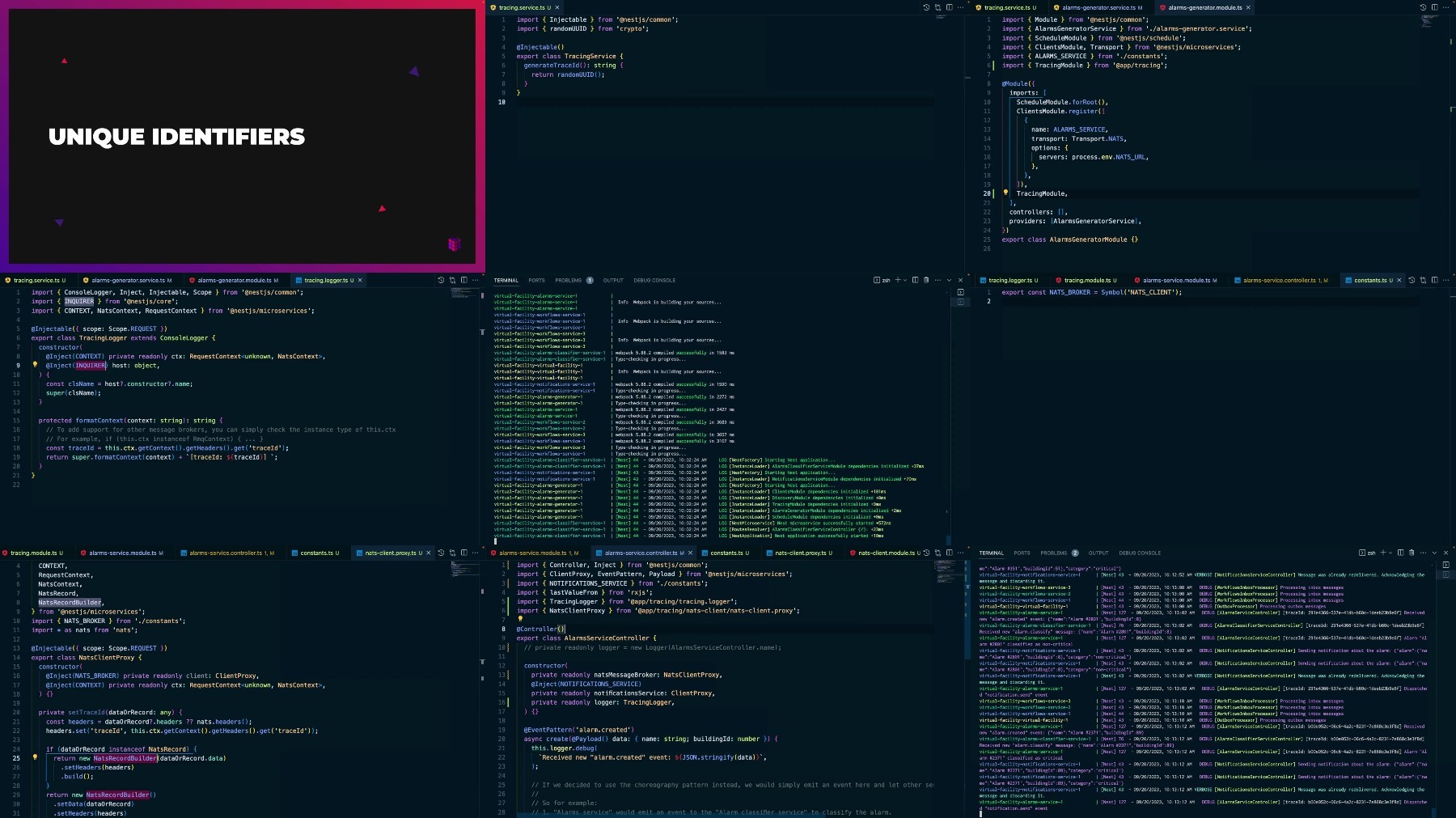Open DEBUG CONSOLE in the PROBLEMS 1 panel
This screenshot has height=818, width=1456.
click(x=654, y=280)
